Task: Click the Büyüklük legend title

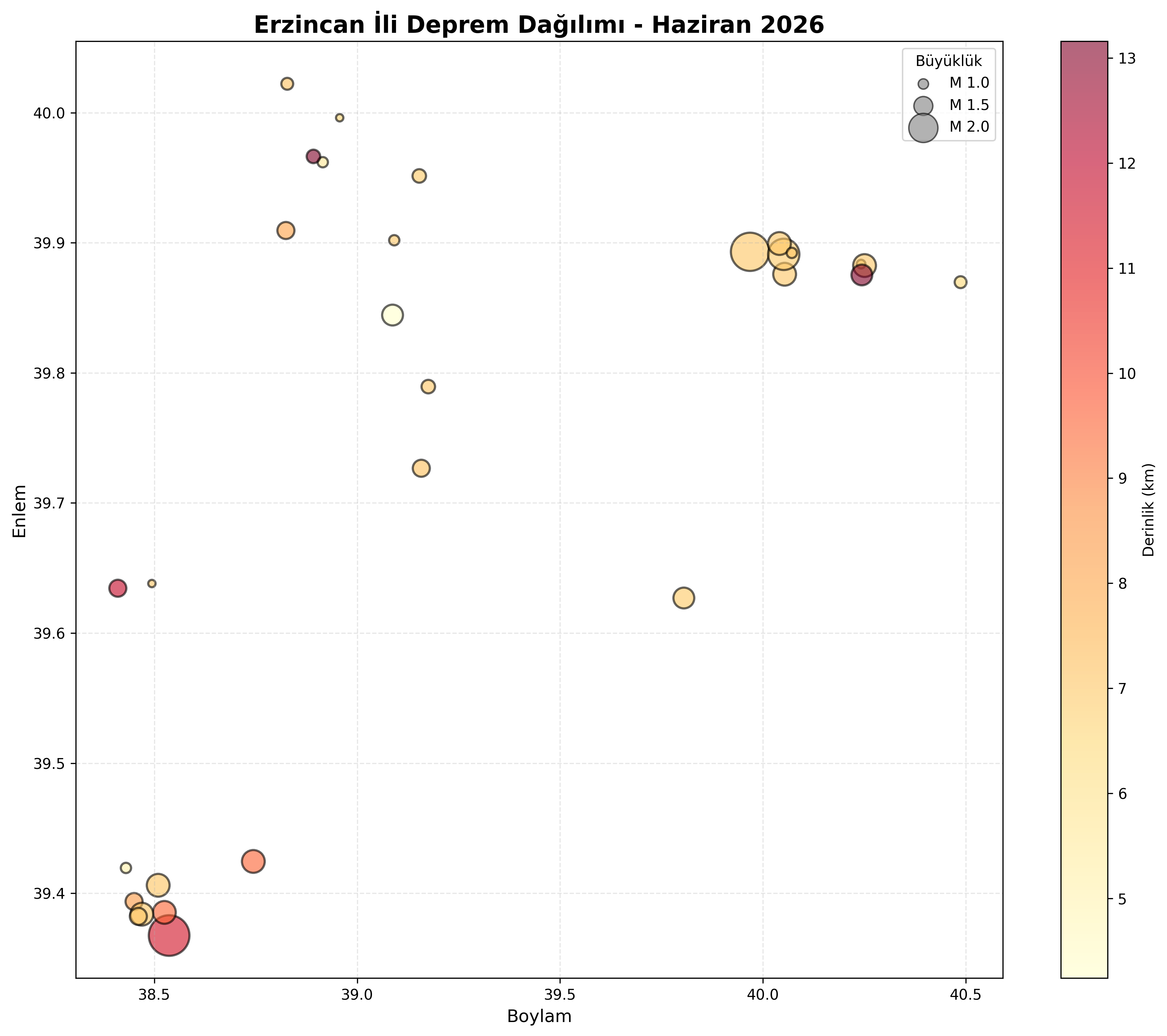Action: tap(949, 61)
